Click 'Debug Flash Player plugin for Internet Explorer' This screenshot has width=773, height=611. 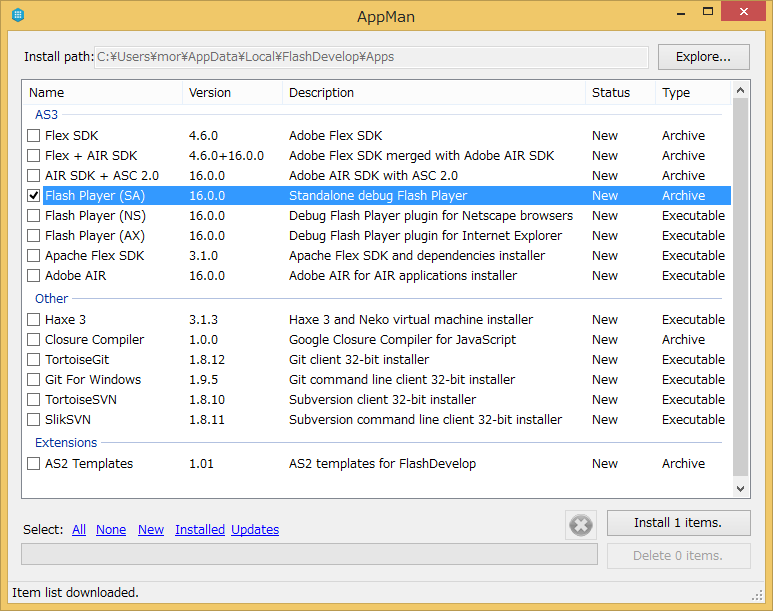tap(425, 236)
